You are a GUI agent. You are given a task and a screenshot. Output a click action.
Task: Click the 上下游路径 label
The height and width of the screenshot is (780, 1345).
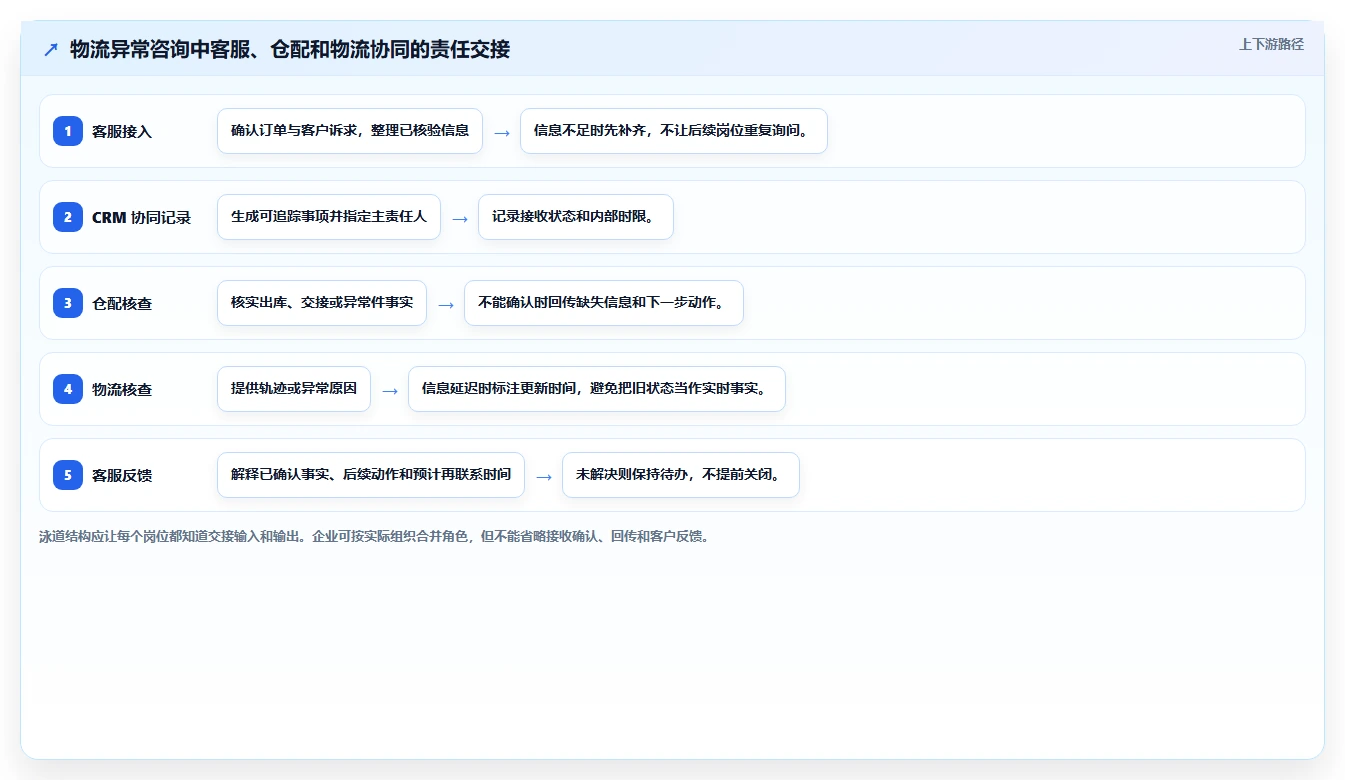click(x=1271, y=44)
